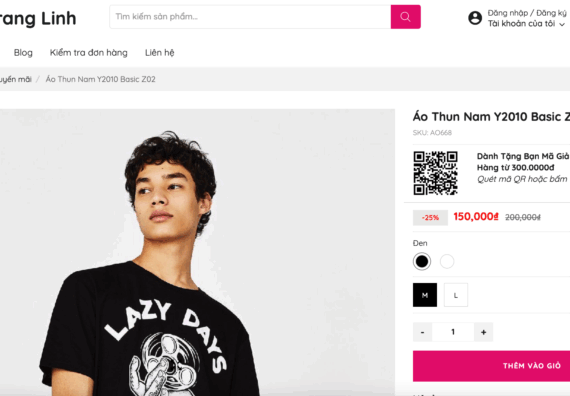Select the white color swatch
570x396 pixels.
447,261
